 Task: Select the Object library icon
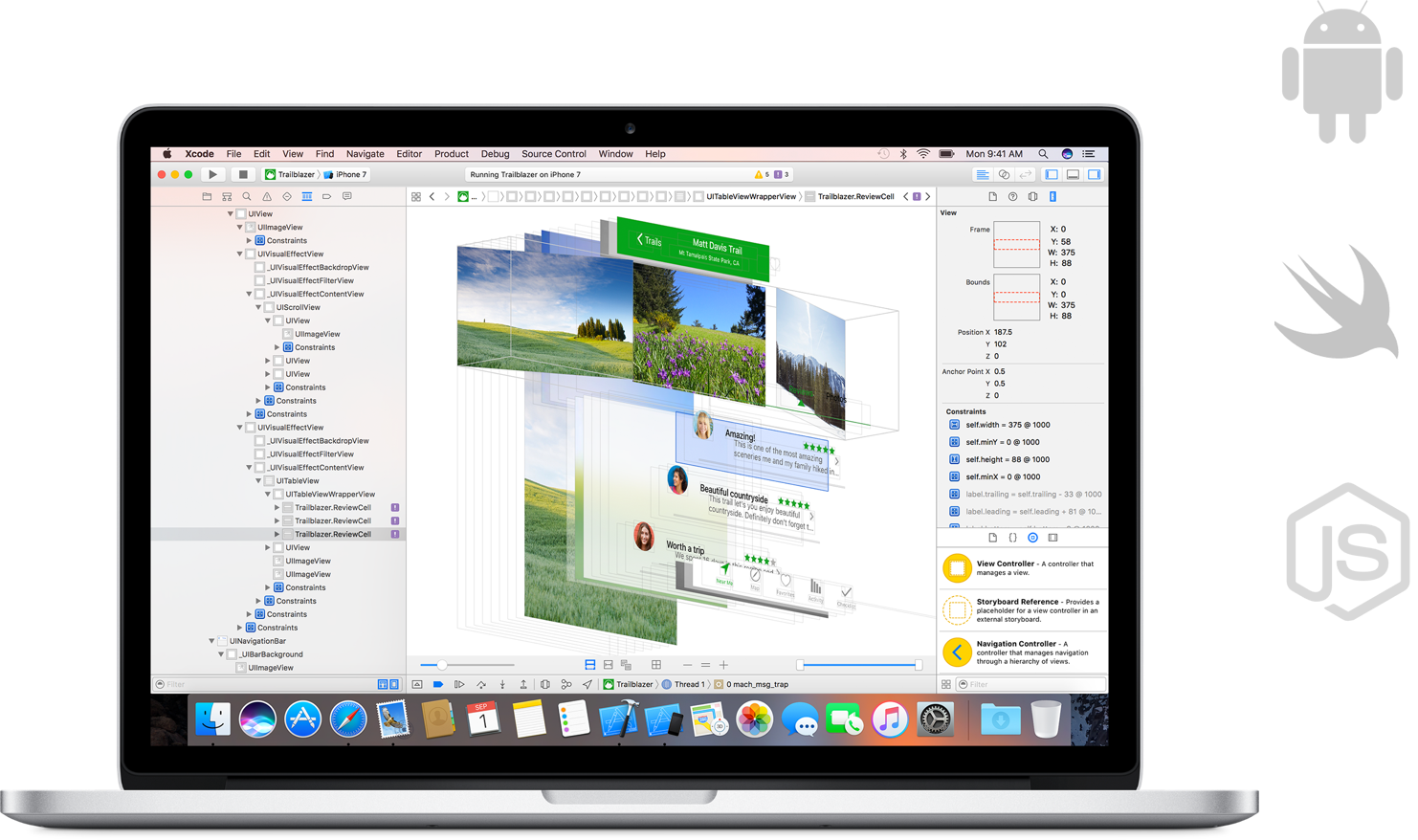pos(1032,538)
